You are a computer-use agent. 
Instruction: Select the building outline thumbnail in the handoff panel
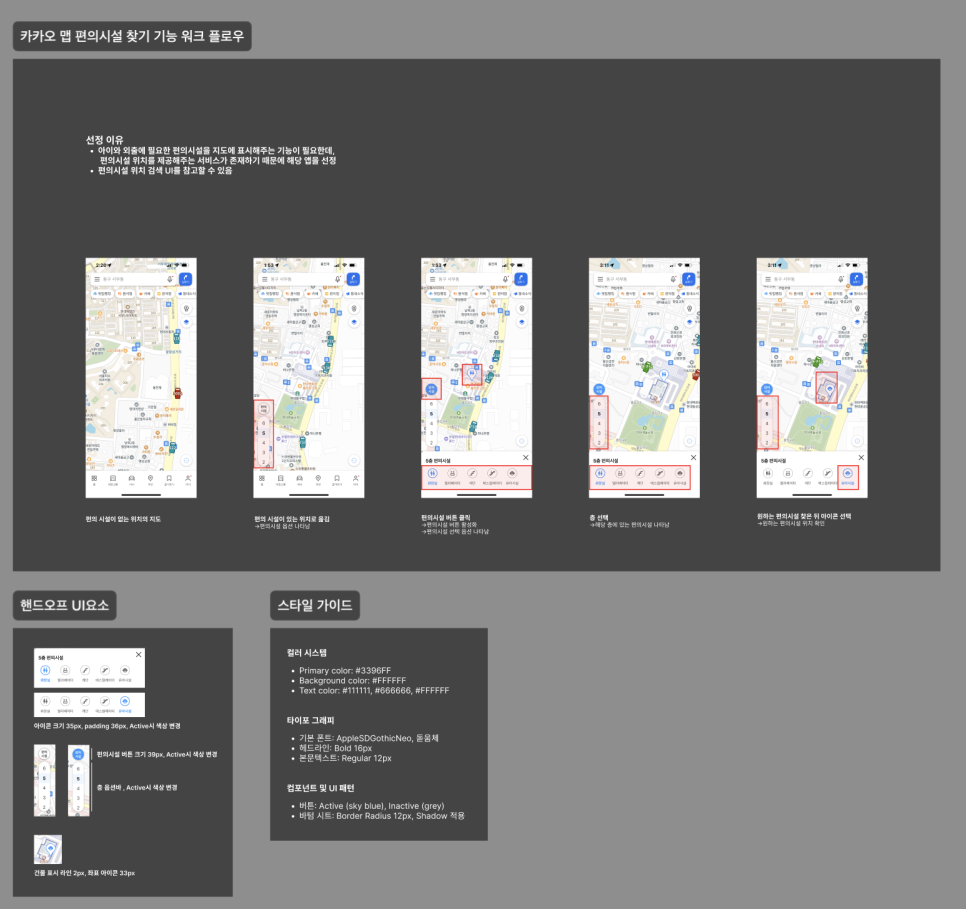[48, 849]
